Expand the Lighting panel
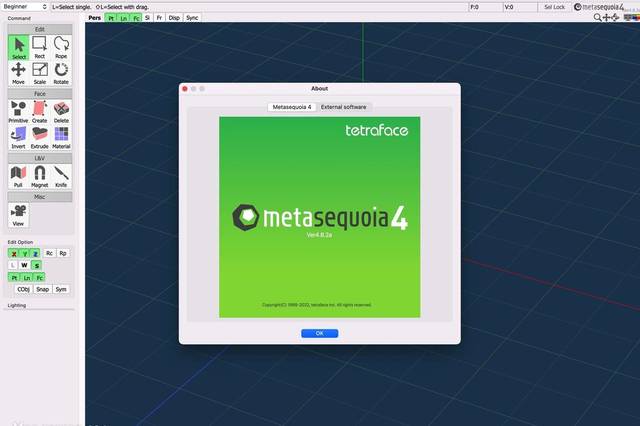Image resolution: width=640 pixels, height=426 pixels. click(x=17, y=305)
